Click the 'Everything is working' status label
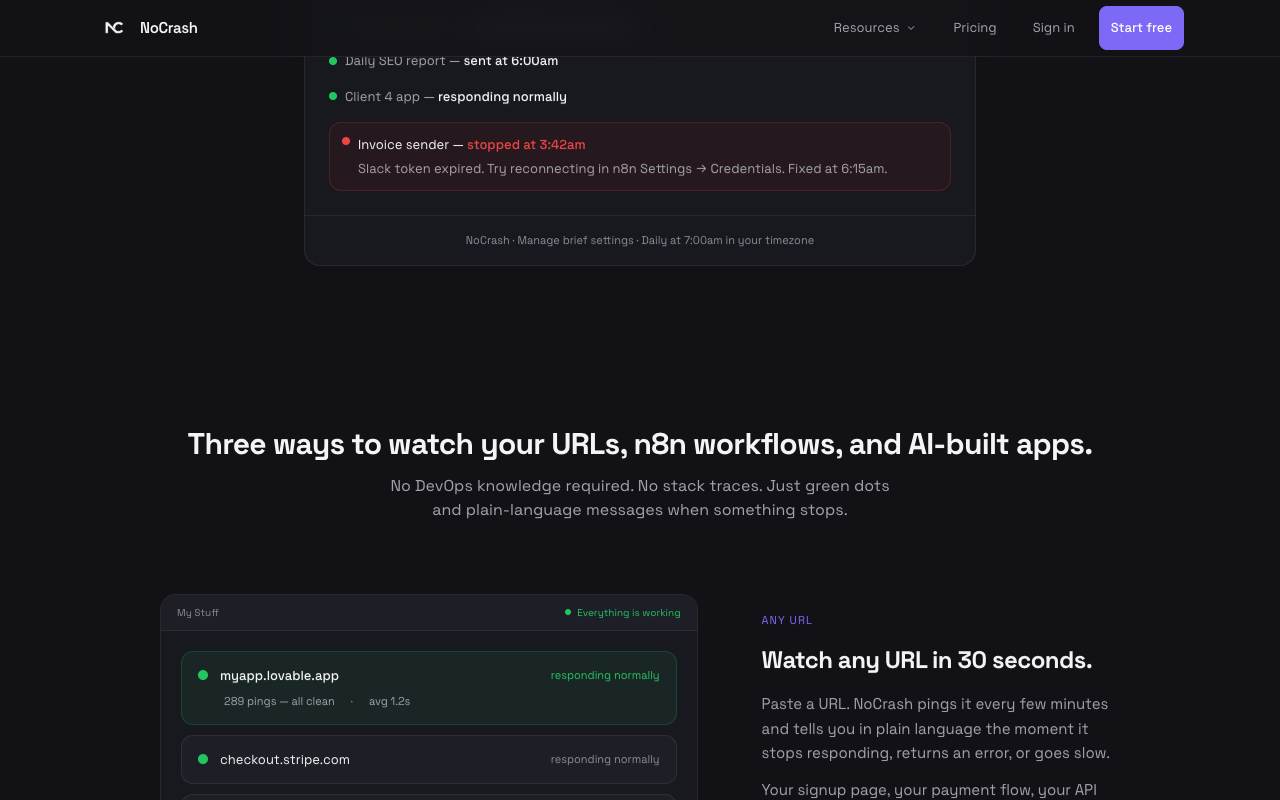Viewport: 1280px width, 800px height. click(628, 612)
